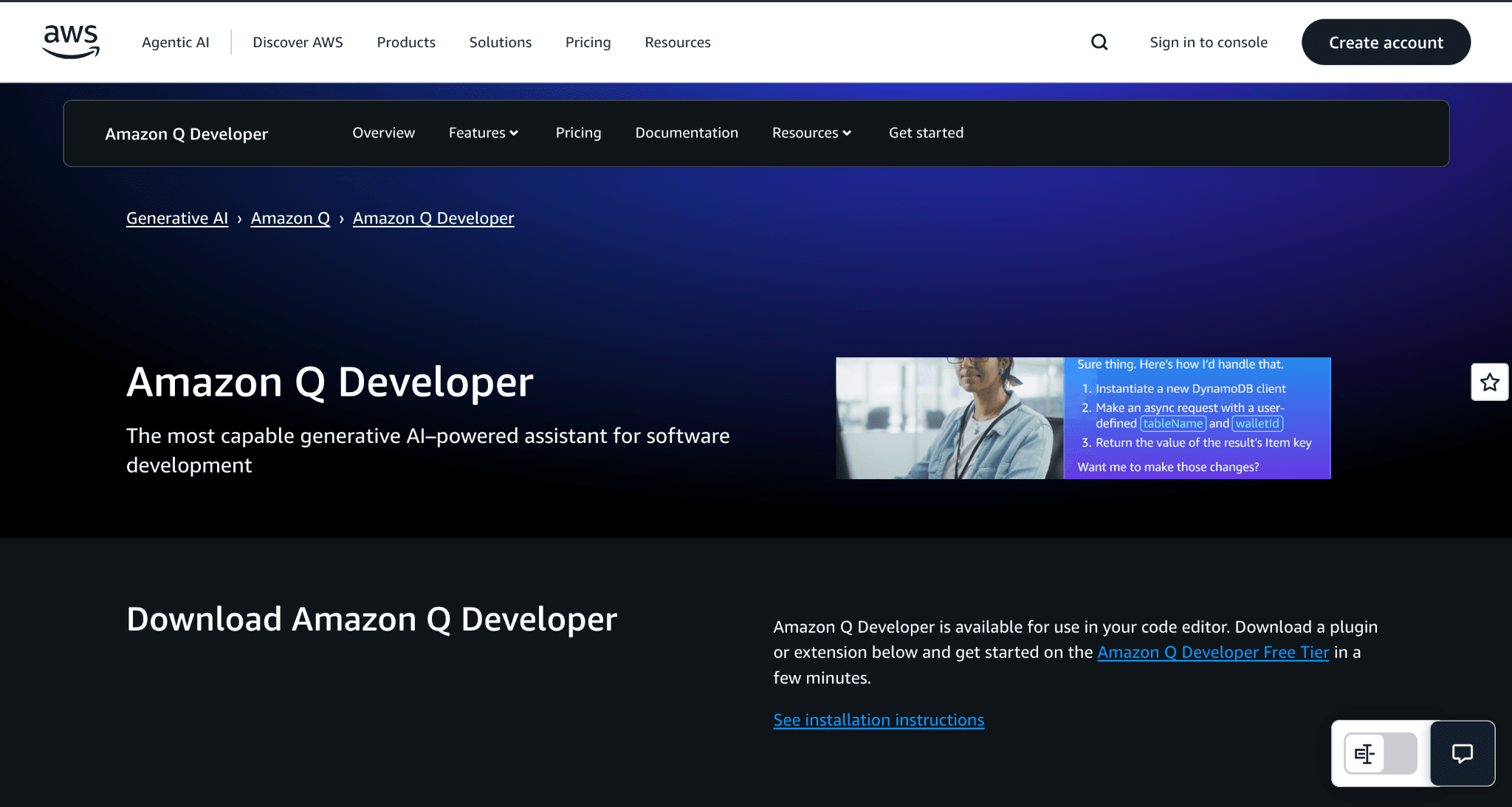Viewport: 1512px width, 807px height.
Task: Click Sign in to console
Action: 1208,42
